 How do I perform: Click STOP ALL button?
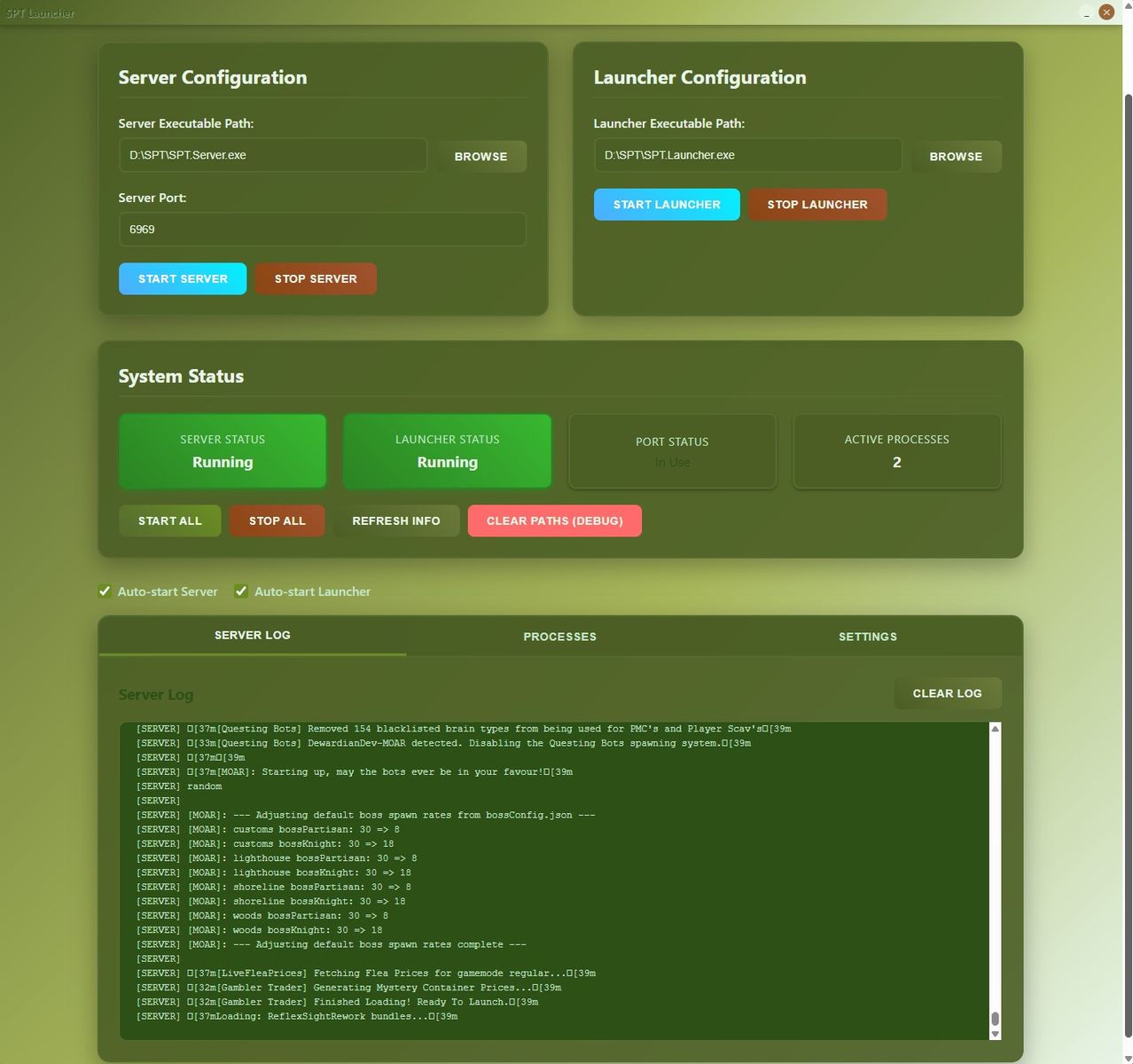coord(277,520)
